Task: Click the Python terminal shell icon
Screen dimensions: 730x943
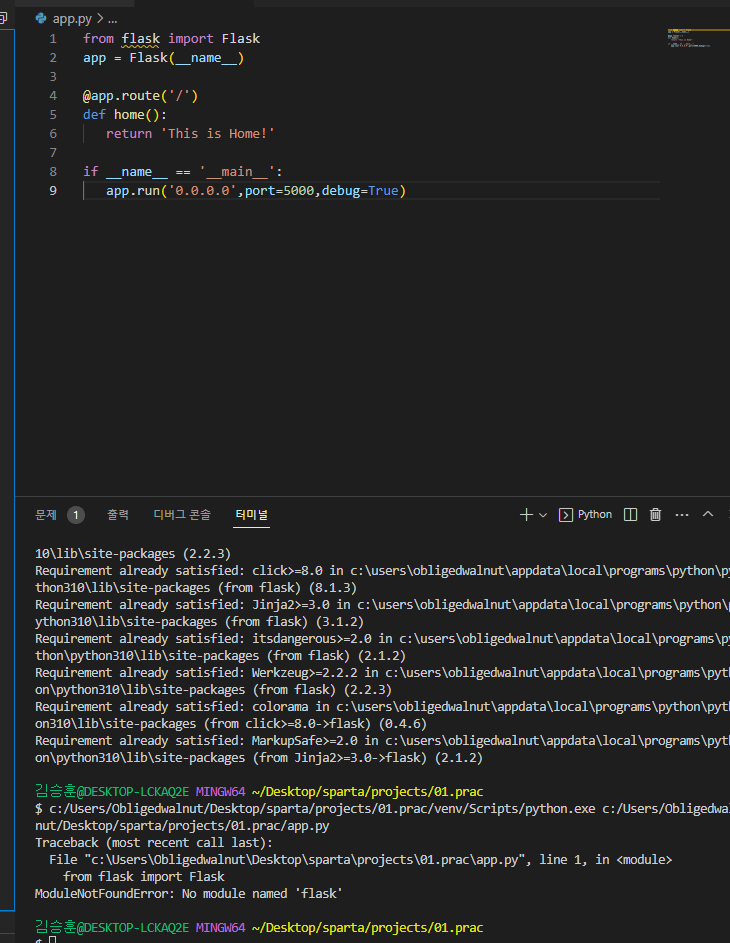Action: coord(565,515)
